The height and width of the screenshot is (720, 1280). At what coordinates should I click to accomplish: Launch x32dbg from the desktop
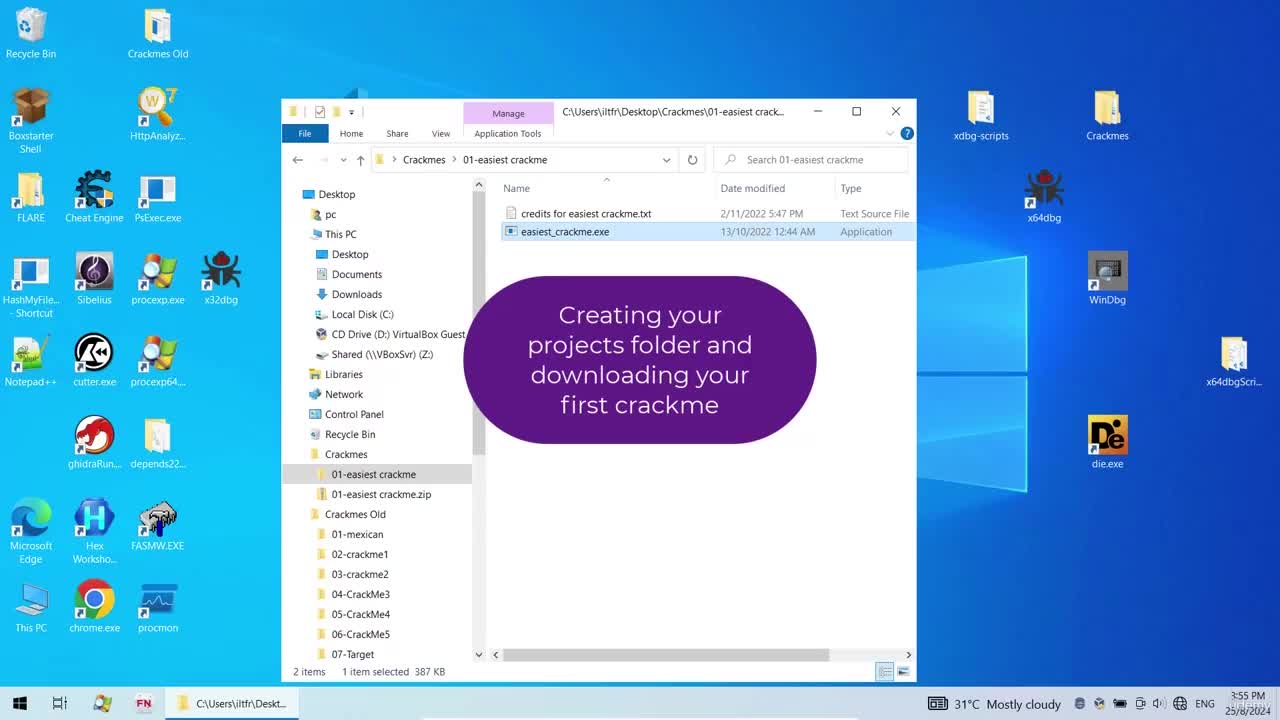click(221, 278)
